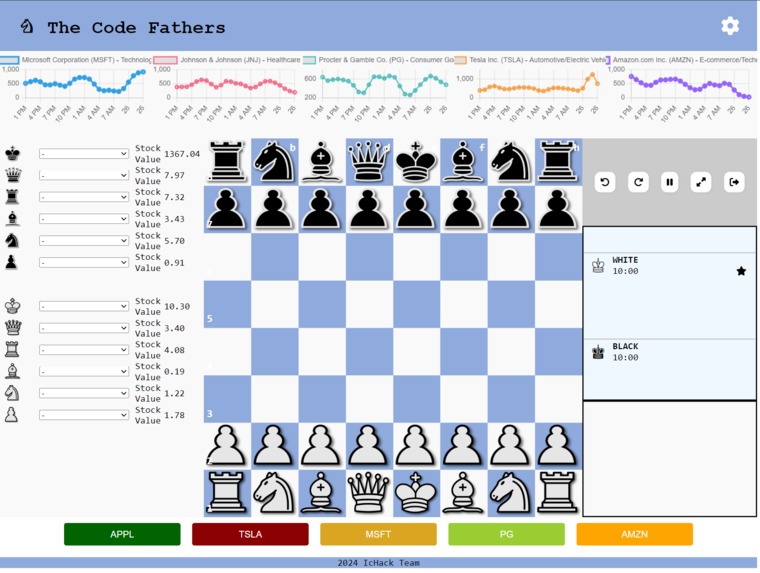Select the black pawn in front of the king
This screenshot has height=573, width=760.
[416, 209]
